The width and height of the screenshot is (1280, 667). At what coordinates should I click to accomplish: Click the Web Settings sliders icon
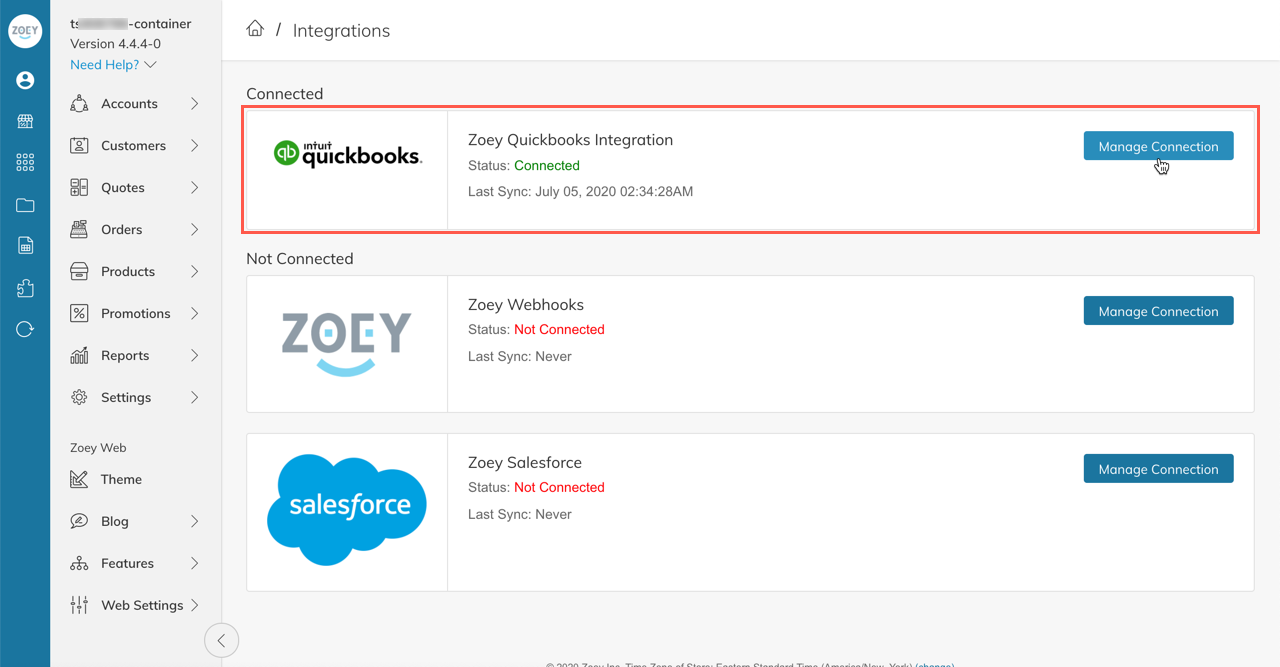click(79, 605)
